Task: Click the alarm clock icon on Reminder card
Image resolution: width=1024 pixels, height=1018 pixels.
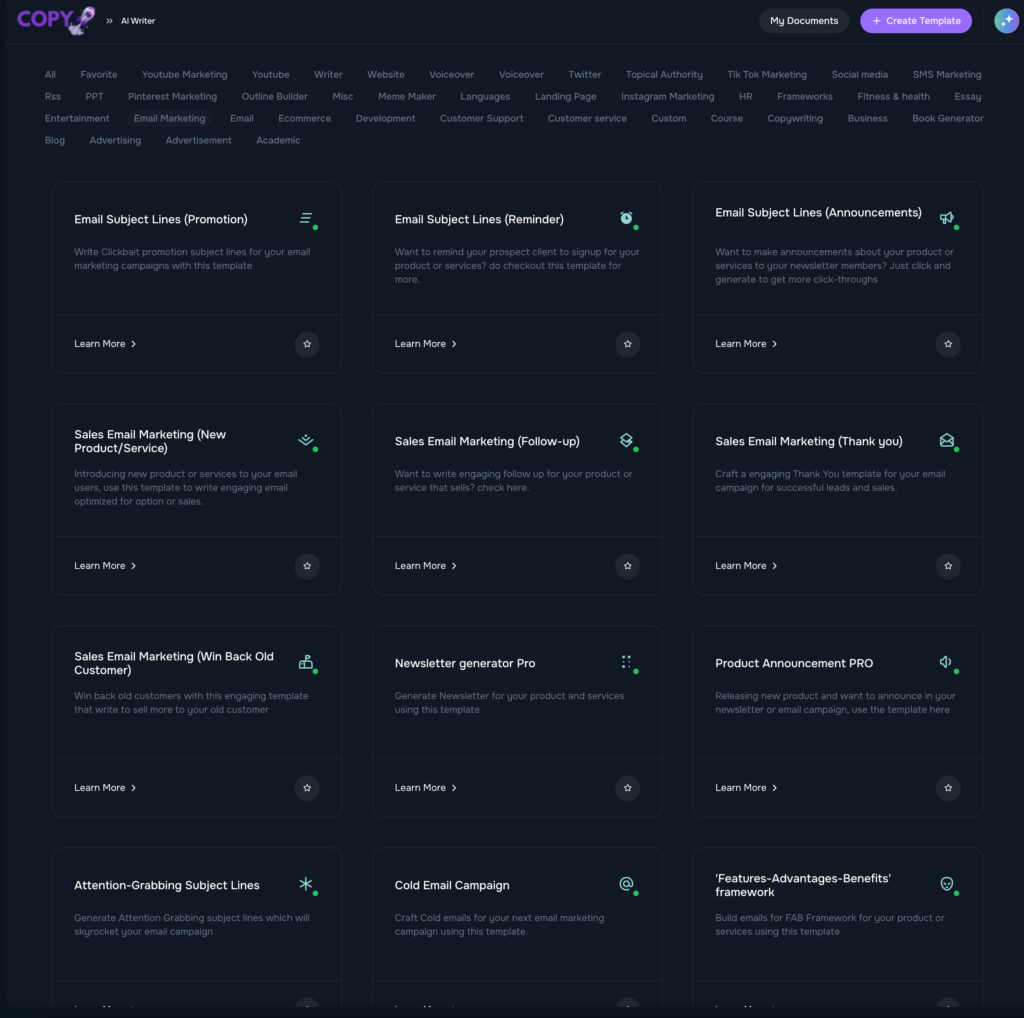Action: (626, 218)
